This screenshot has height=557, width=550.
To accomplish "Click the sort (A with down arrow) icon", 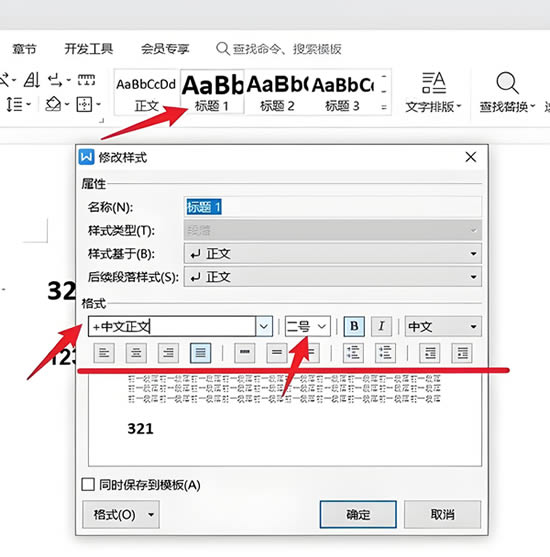I will (32, 80).
